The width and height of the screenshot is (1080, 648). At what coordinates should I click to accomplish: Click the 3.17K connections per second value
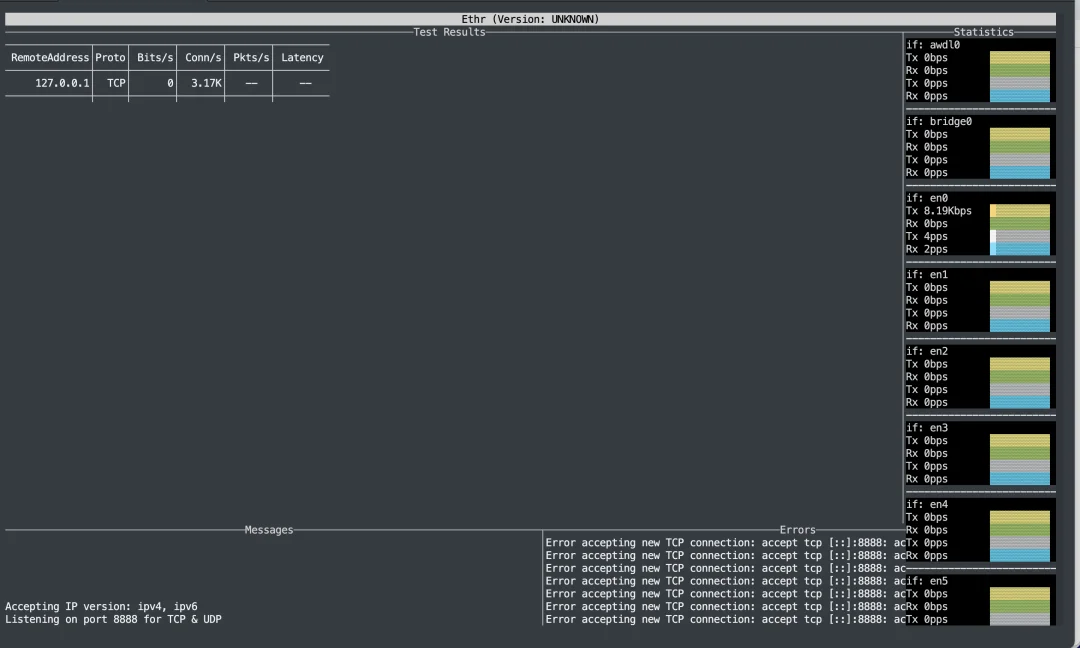point(206,83)
